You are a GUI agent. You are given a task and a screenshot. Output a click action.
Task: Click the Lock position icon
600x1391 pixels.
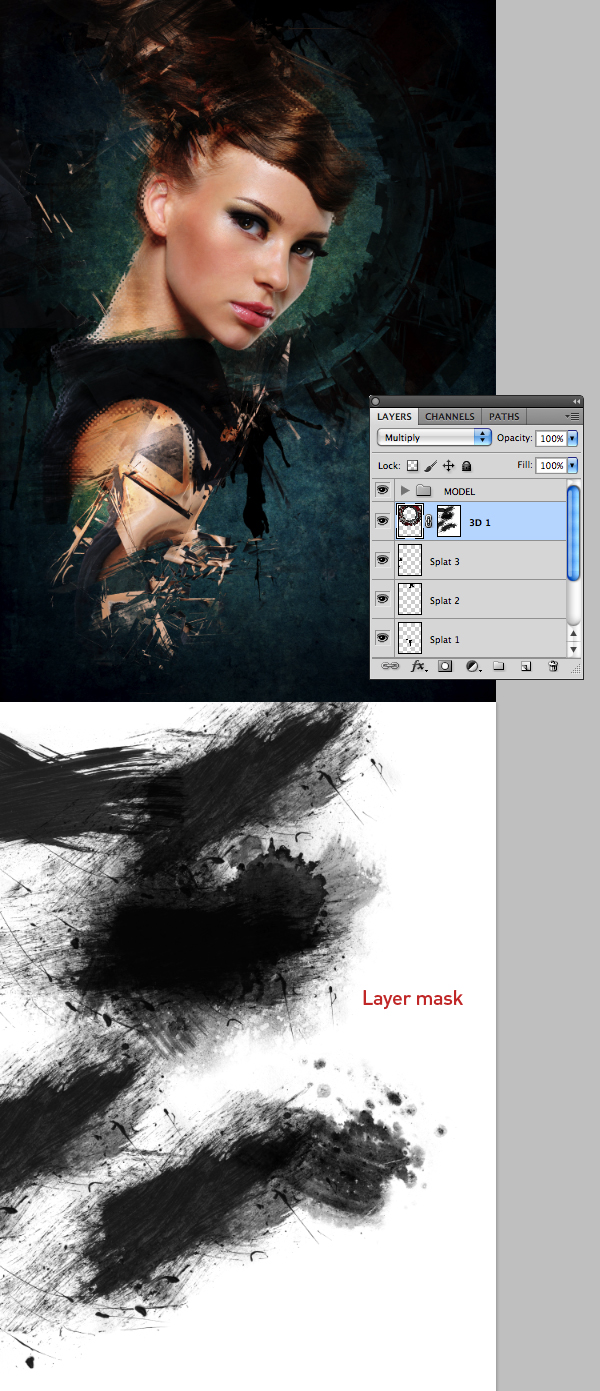[449, 466]
